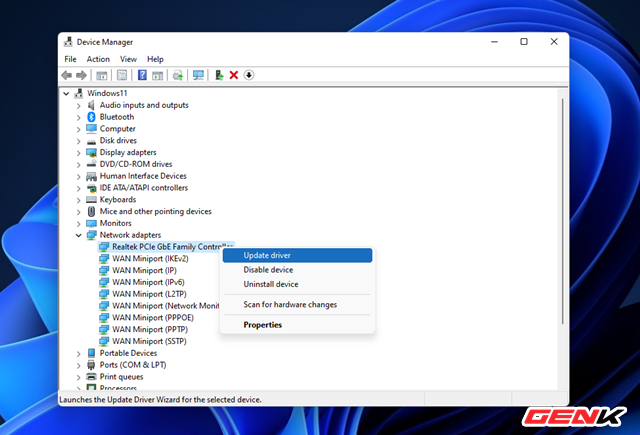Expand IDE ATA/ATAPI controllers
This screenshot has width=640, height=435.
[x=79, y=189]
